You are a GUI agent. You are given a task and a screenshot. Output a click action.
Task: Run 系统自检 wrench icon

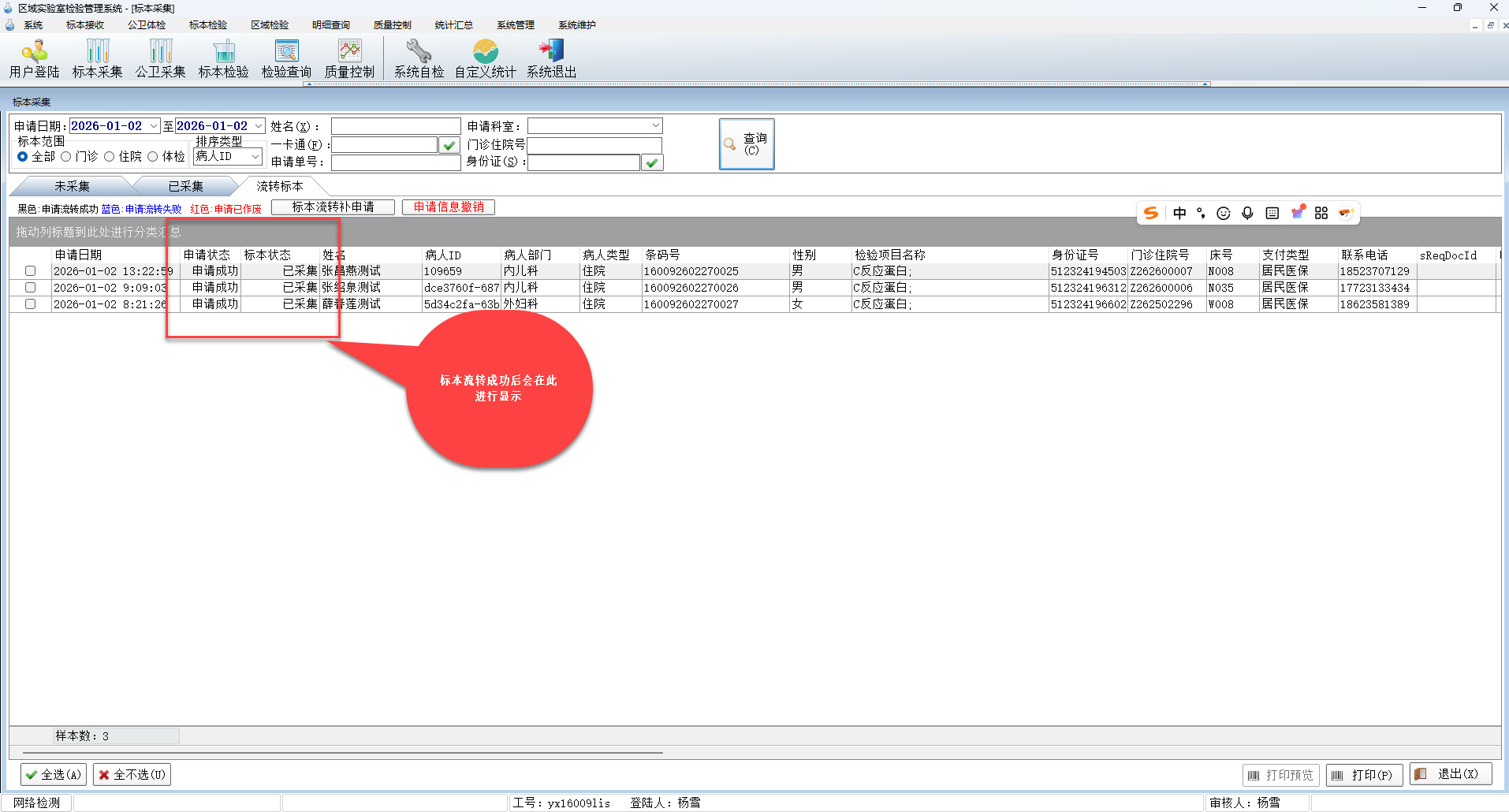(x=419, y=52)
